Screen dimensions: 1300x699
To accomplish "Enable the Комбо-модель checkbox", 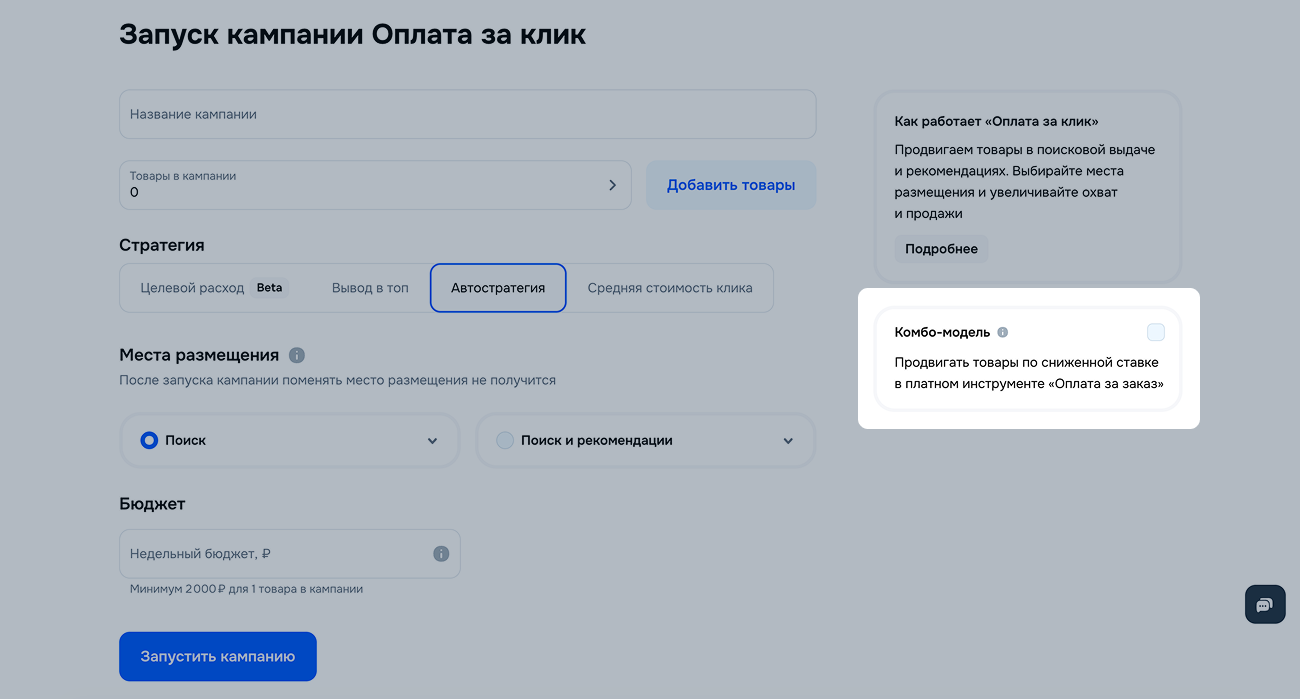I will 1155,332.
